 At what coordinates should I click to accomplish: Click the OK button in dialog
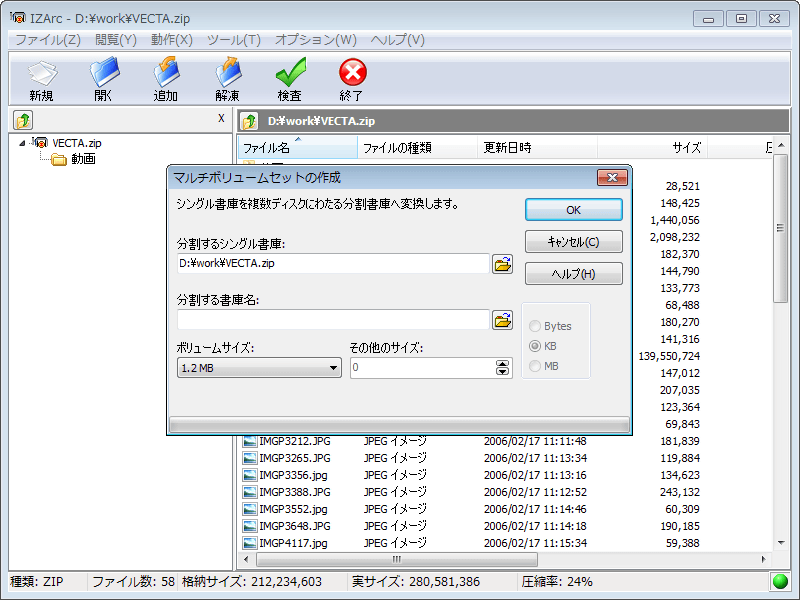[573, 210]
